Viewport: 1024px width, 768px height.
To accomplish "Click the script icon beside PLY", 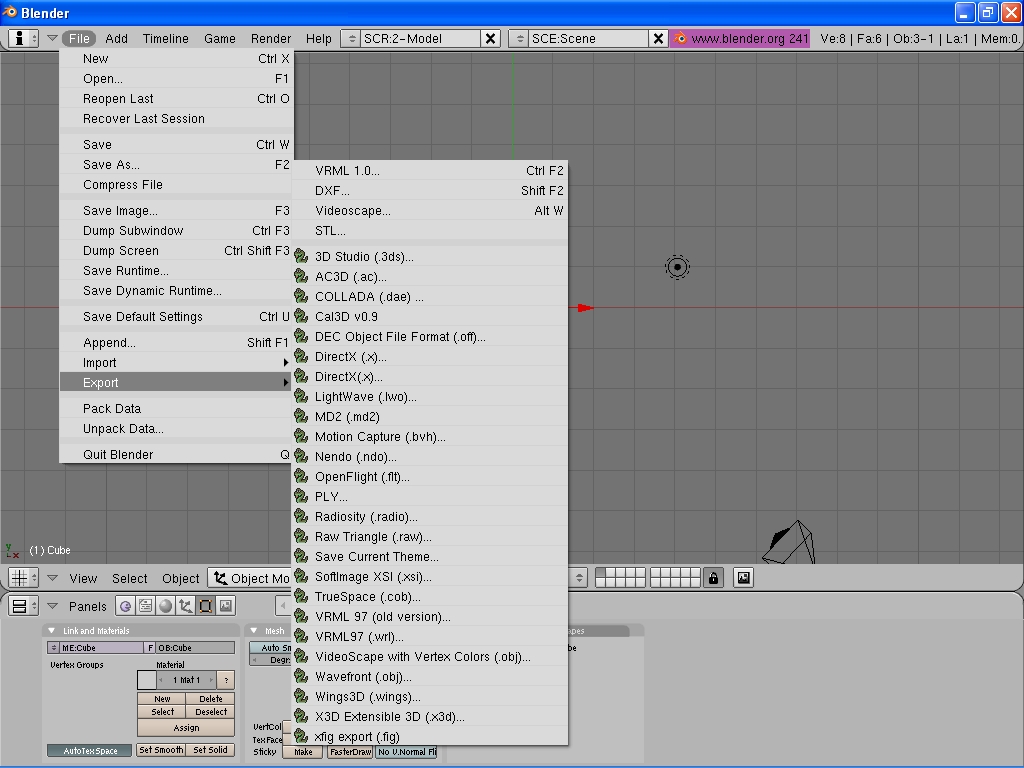I will 301,496.
